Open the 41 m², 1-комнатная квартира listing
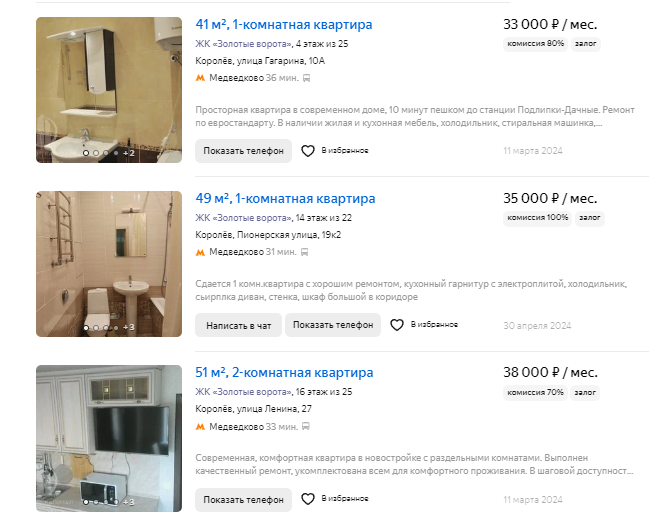Screen dimensions: 663x520 [x=284, y=25]
